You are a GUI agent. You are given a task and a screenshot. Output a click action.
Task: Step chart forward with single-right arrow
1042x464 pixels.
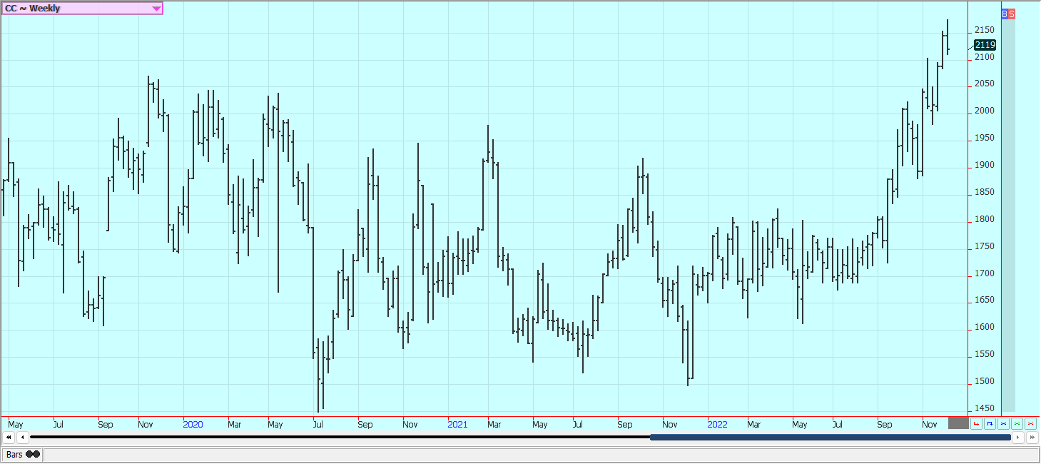point(1018,437)
